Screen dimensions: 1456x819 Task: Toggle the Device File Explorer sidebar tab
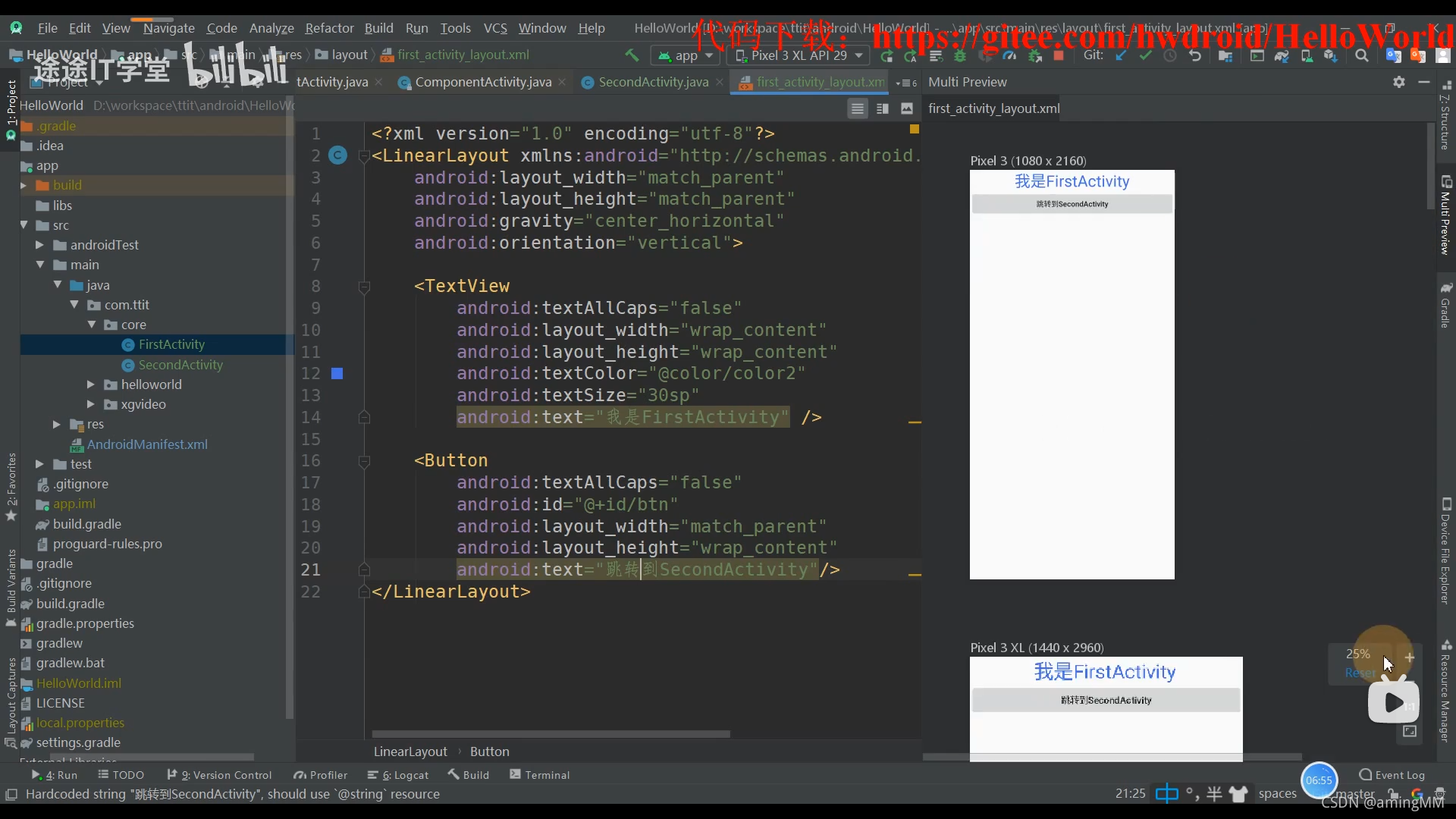tap(1445, 551)
